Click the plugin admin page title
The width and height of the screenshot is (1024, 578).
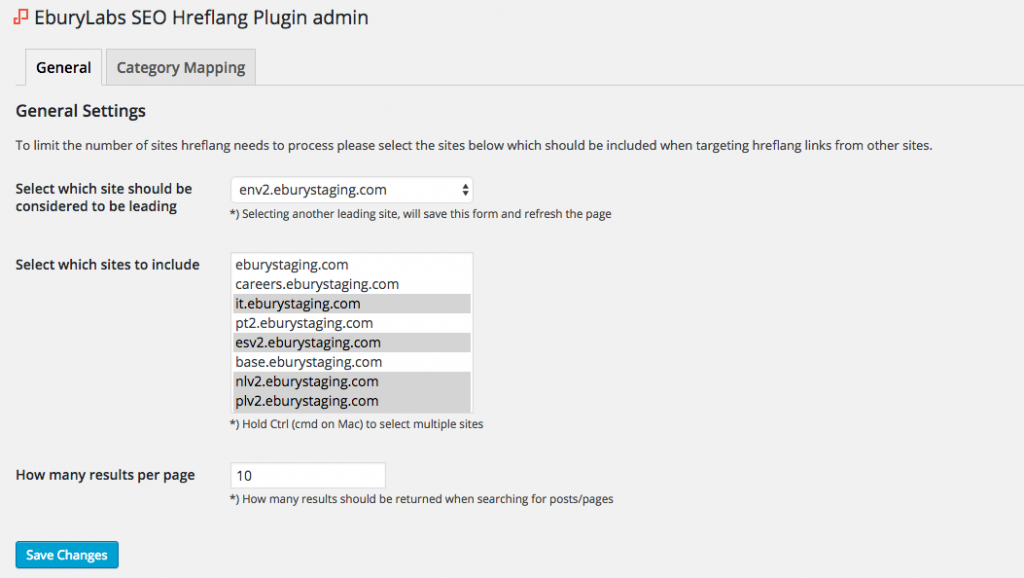(201, 17)
